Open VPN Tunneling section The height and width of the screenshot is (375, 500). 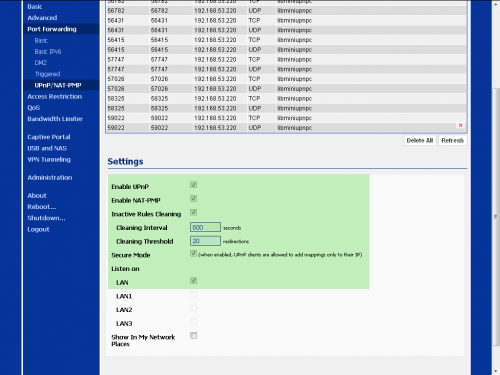tap(49, 160)
